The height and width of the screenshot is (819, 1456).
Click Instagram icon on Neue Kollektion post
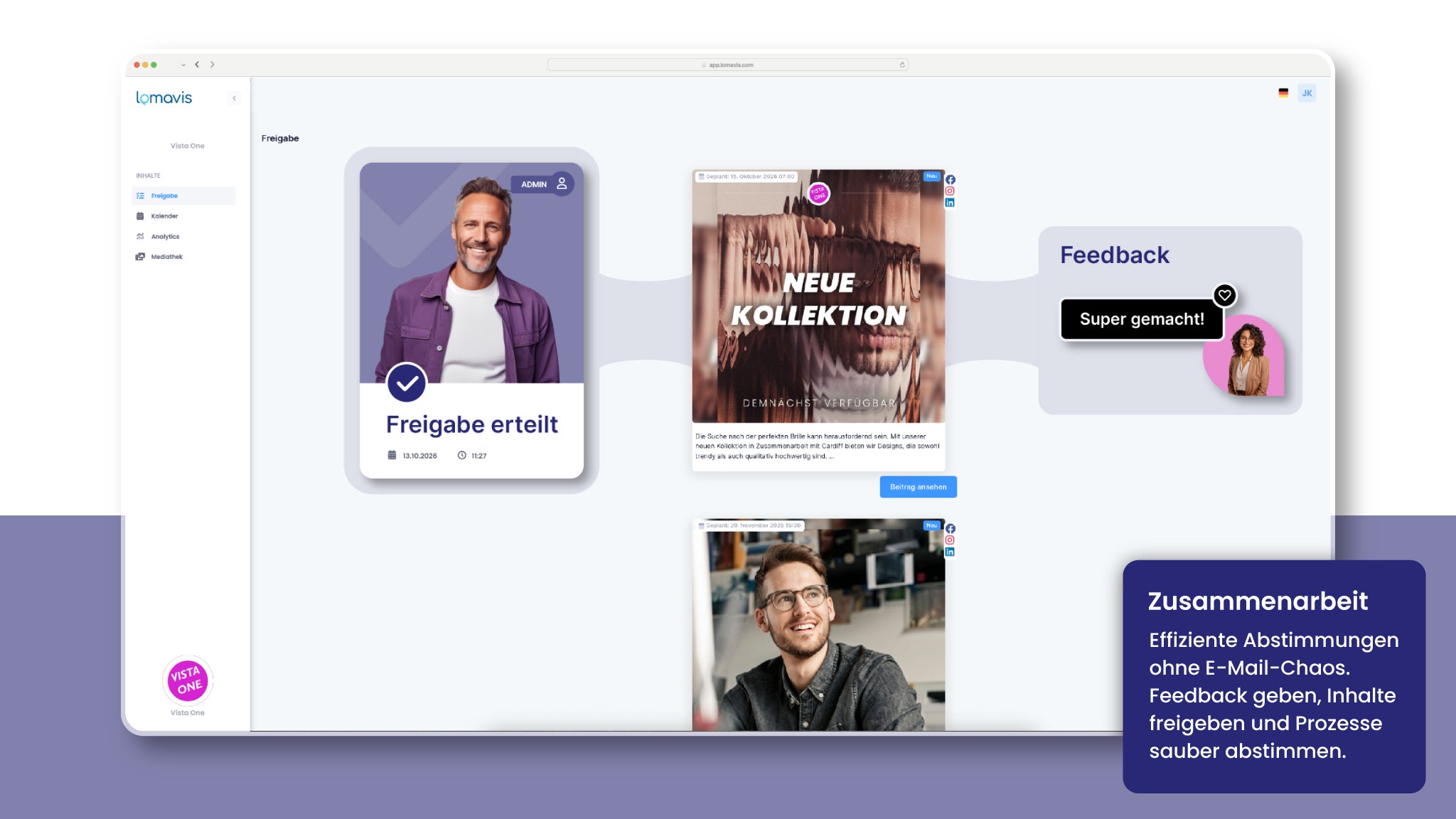[950, 191]
